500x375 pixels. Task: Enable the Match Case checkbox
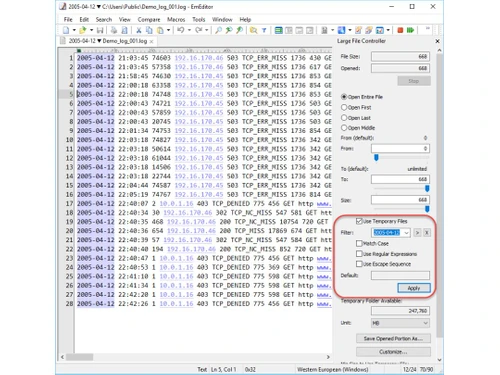click(359, 243)
